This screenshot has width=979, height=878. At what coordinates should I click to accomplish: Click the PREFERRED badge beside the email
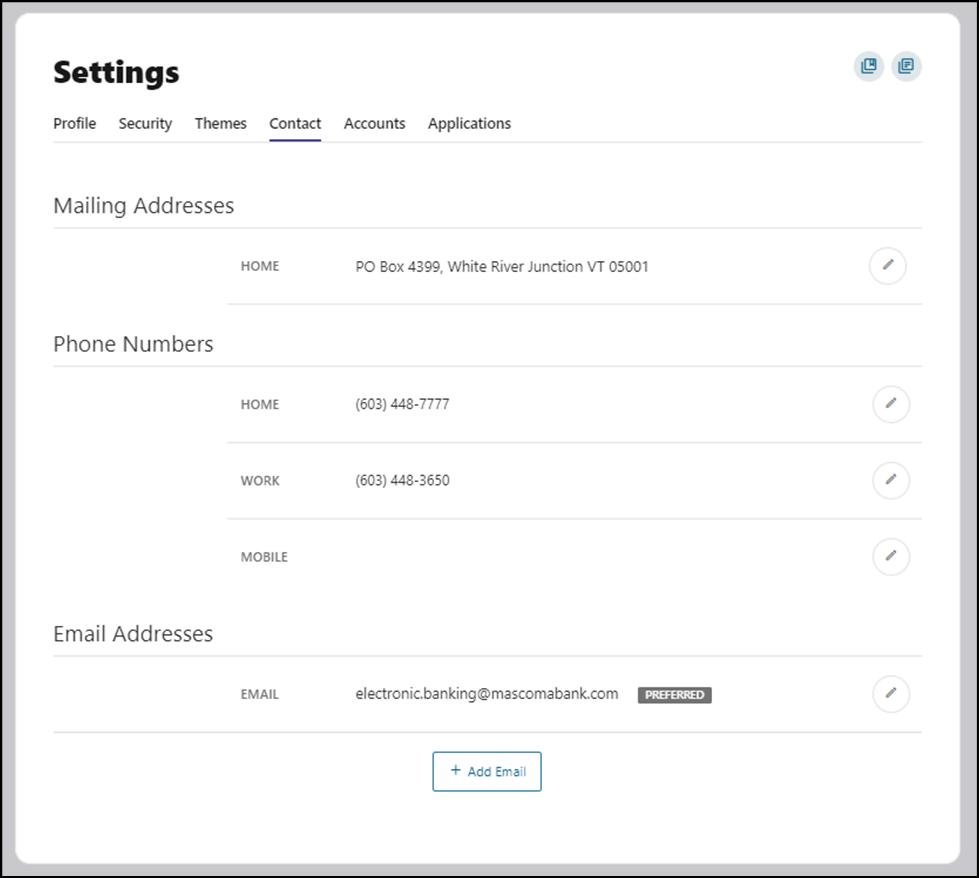[x=675, y=695]
